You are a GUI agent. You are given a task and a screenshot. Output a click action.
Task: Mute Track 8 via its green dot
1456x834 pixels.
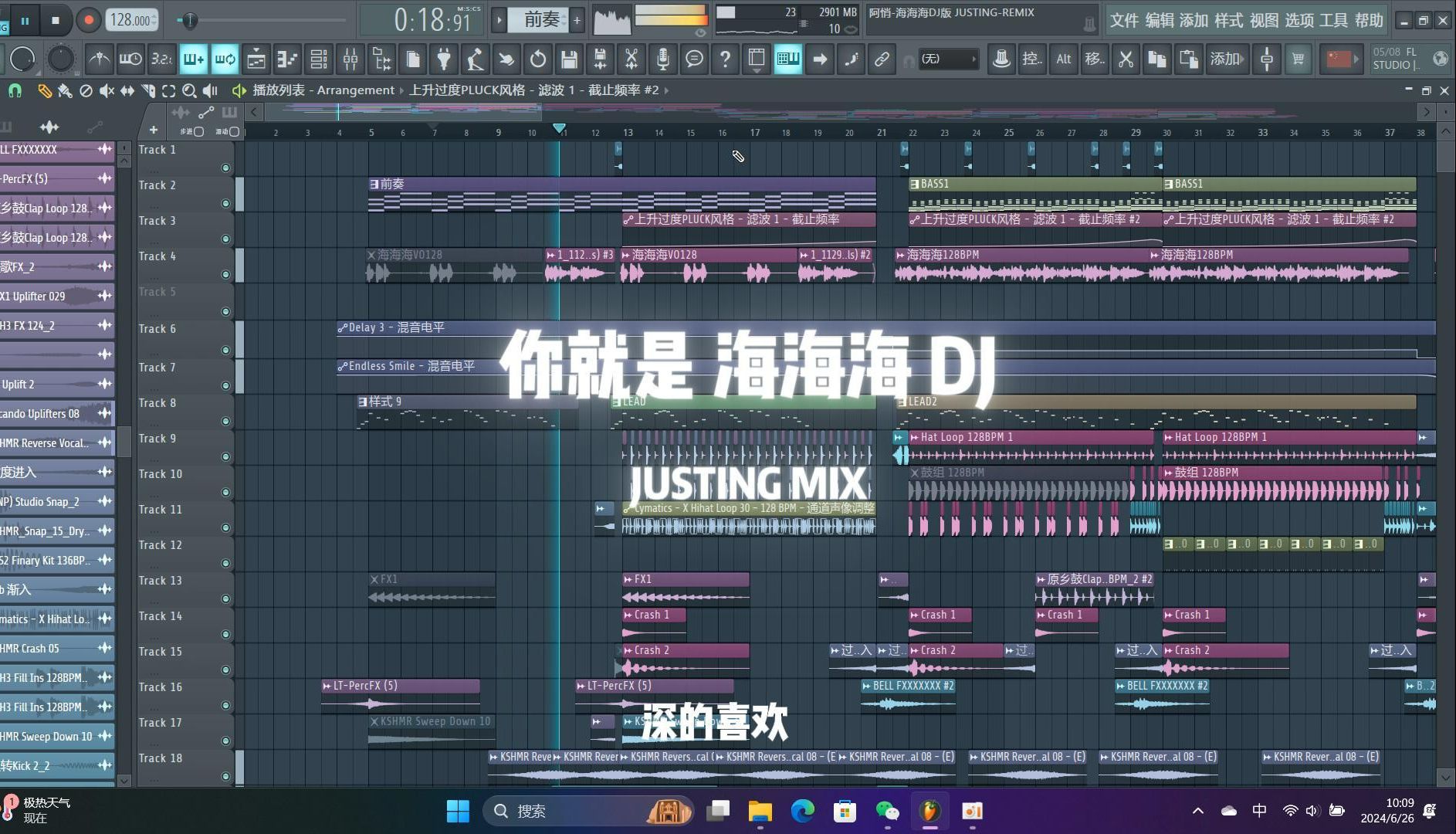click(225, 422)
